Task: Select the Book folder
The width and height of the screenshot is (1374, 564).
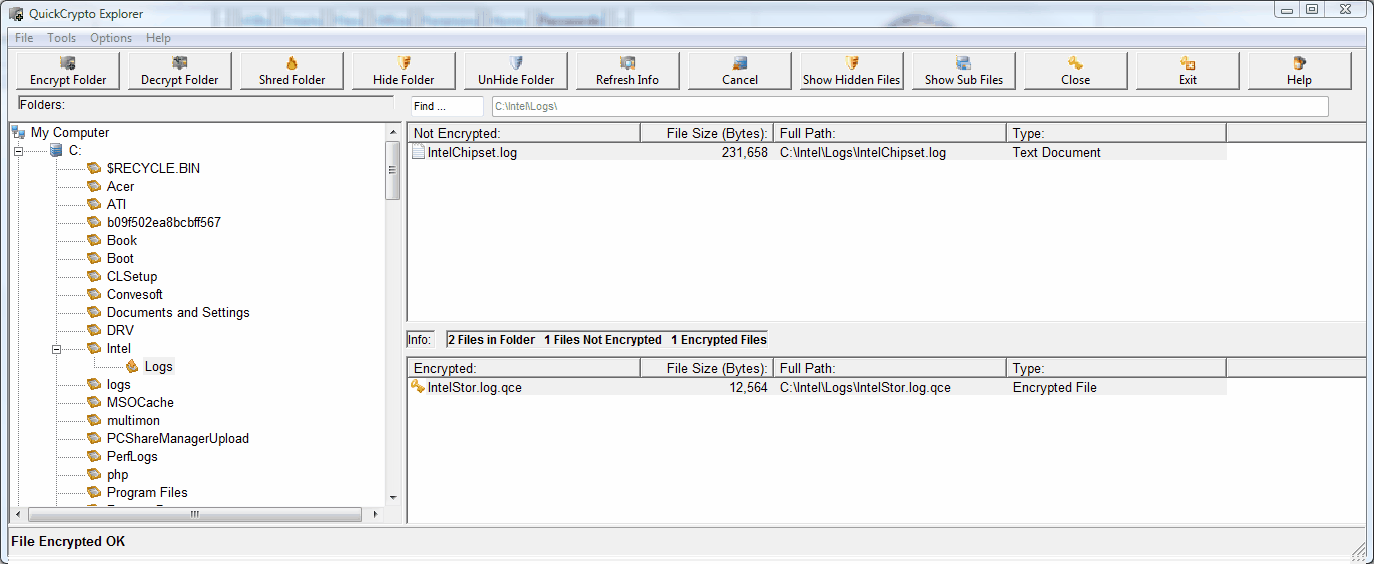Action: coord(122,240)
